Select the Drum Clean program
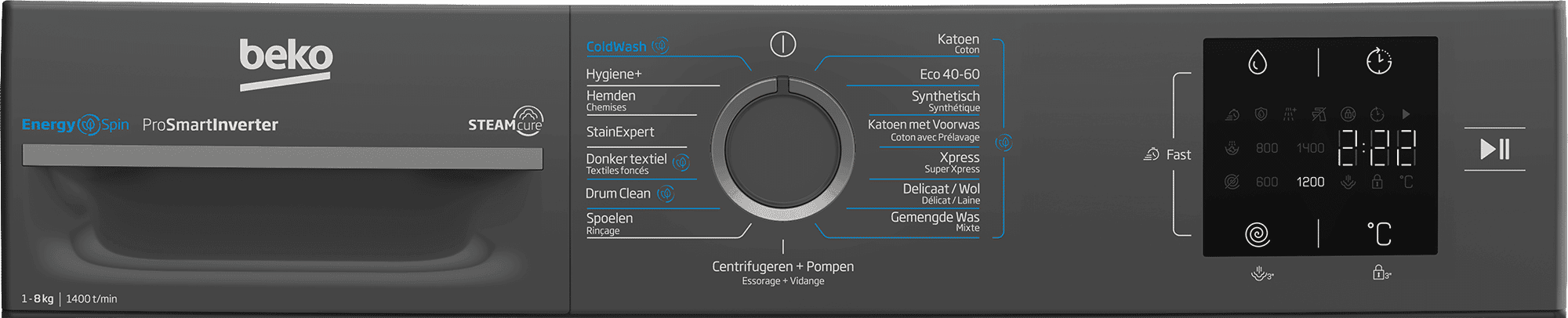Screen dimensions: 1568x318 pyautogui.click(x=618, y=193)
